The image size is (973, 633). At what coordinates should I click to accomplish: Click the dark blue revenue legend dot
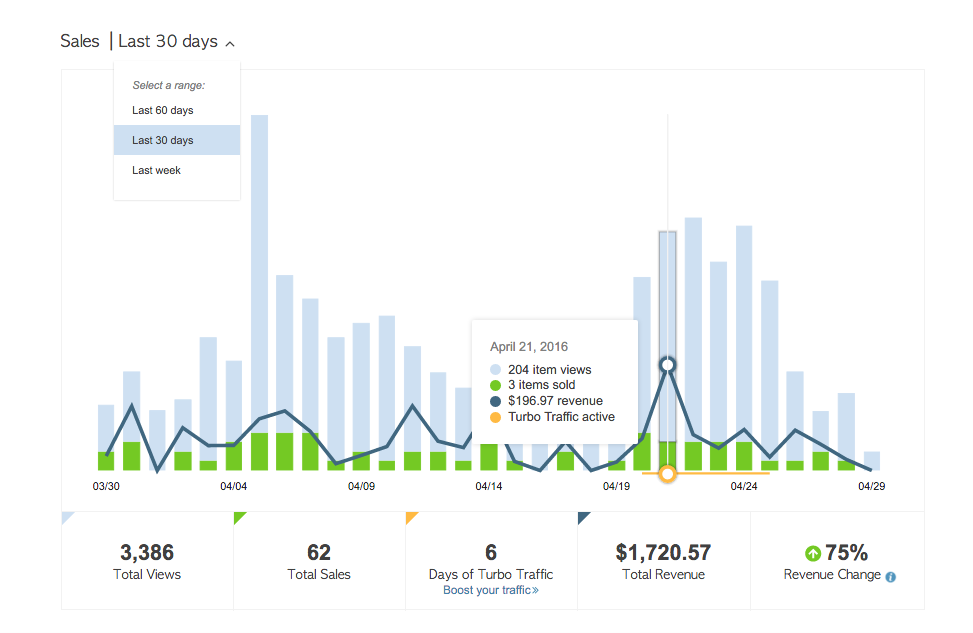pos(496,400)
